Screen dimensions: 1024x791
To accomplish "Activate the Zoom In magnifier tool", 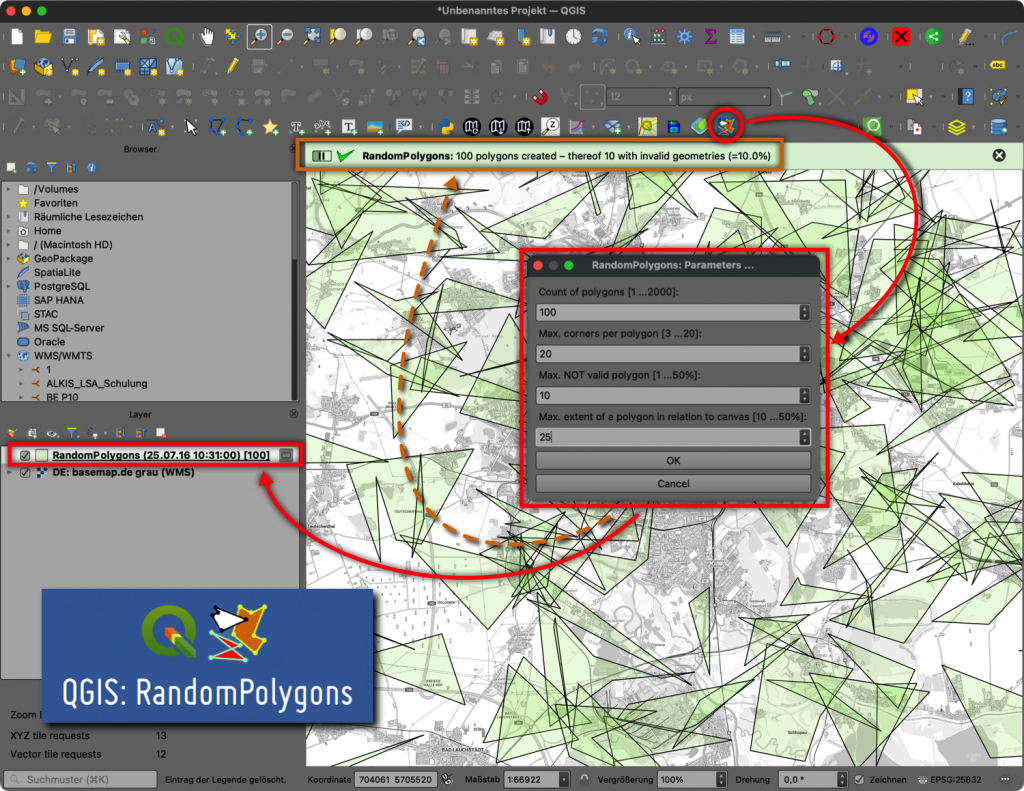I will (259, 37).
